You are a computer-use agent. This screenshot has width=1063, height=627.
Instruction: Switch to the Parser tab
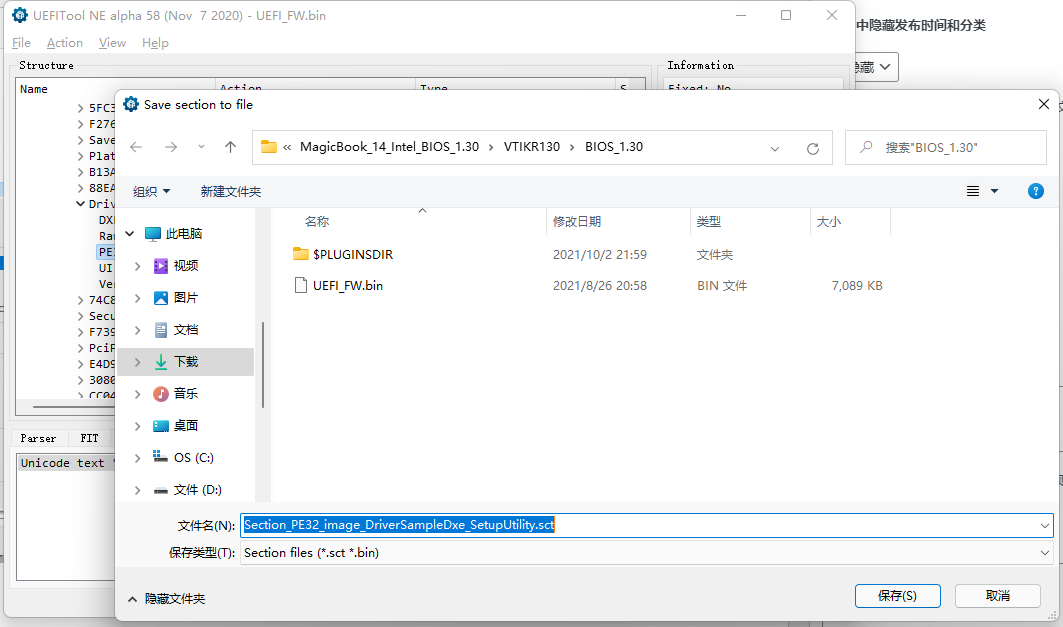[39, 439]
